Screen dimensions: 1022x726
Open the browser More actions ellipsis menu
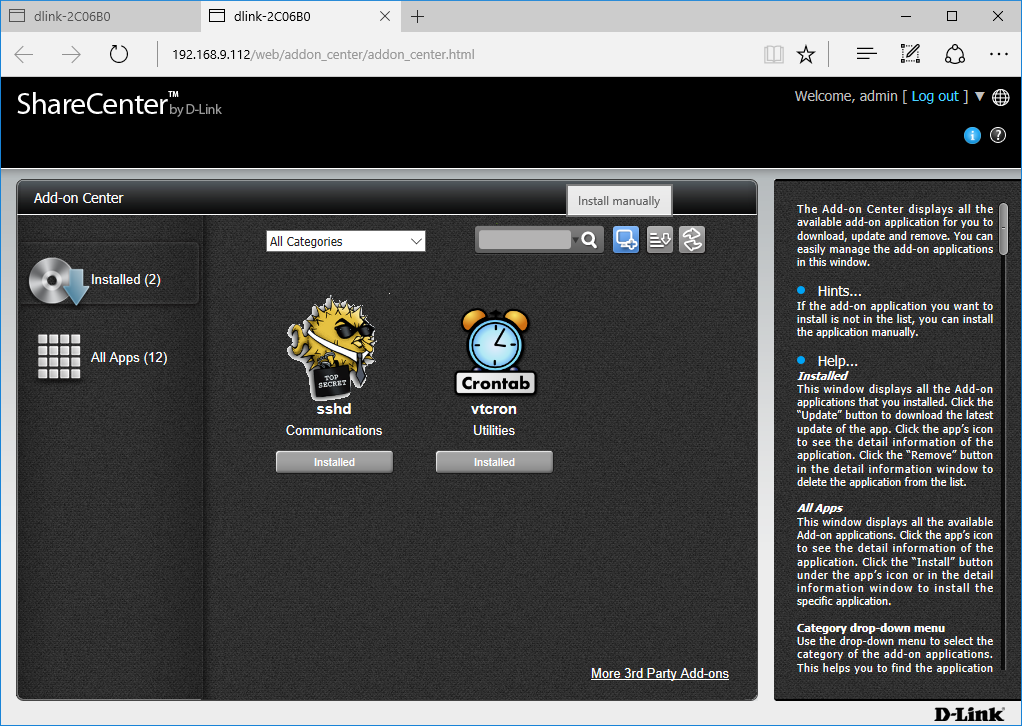(999, 54)
